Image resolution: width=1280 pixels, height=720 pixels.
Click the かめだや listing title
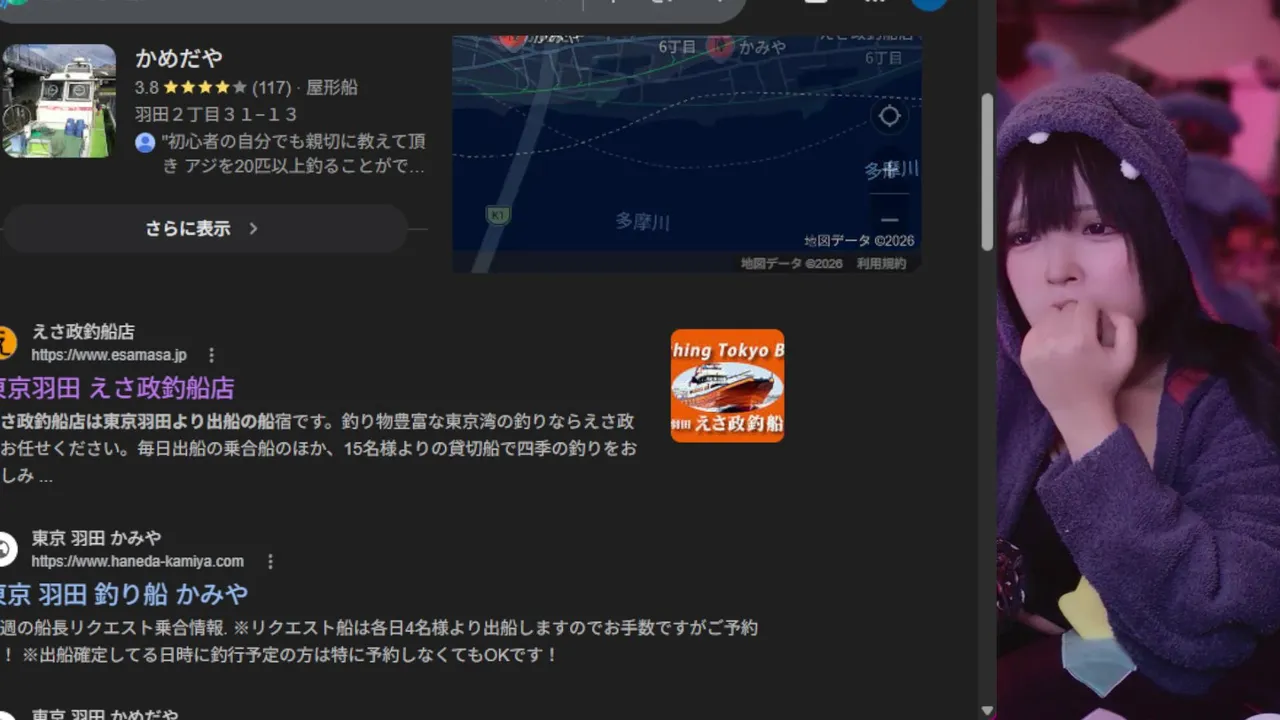click(178, 58)
